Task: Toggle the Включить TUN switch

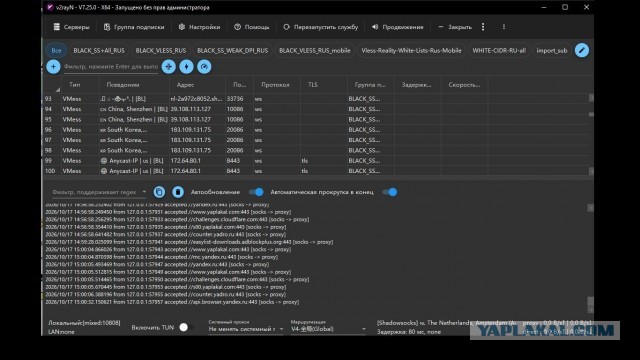Action: [x=187, y=327]
